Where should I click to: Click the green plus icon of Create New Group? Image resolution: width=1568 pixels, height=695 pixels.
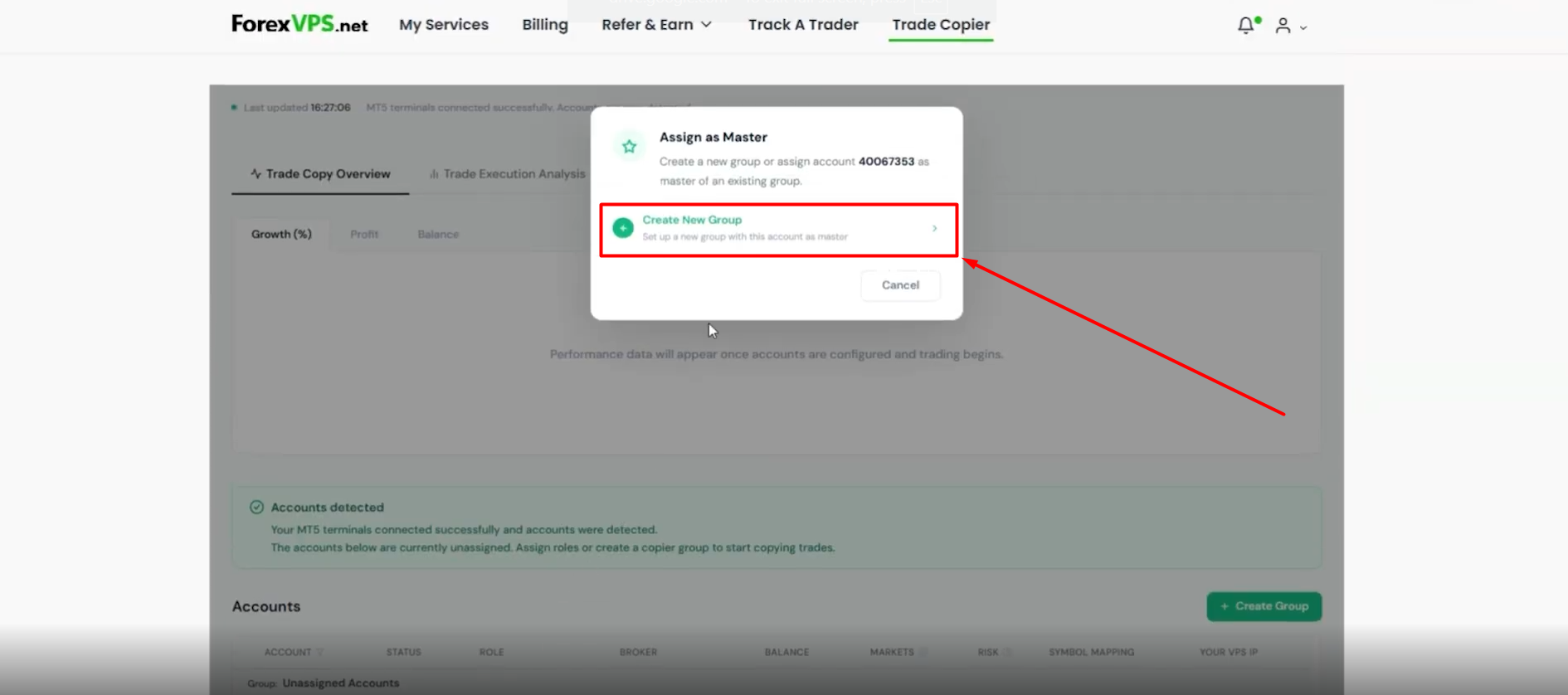click(623, 227)
